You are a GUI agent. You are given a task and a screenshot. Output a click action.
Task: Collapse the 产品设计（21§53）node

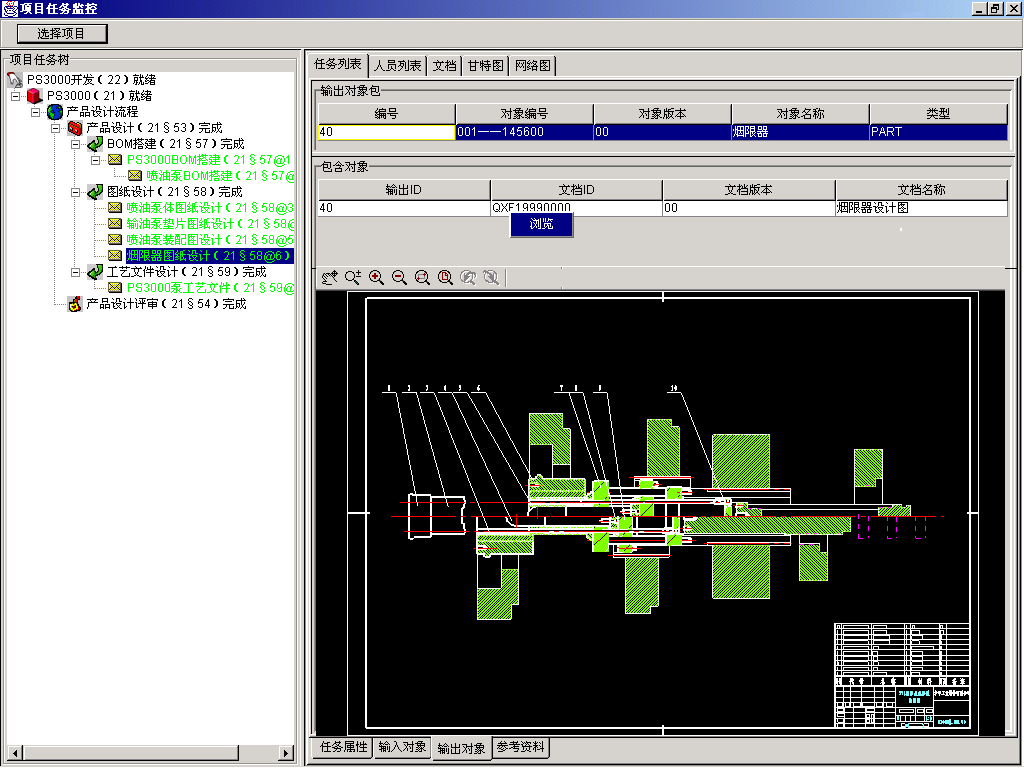coord(56,128)
